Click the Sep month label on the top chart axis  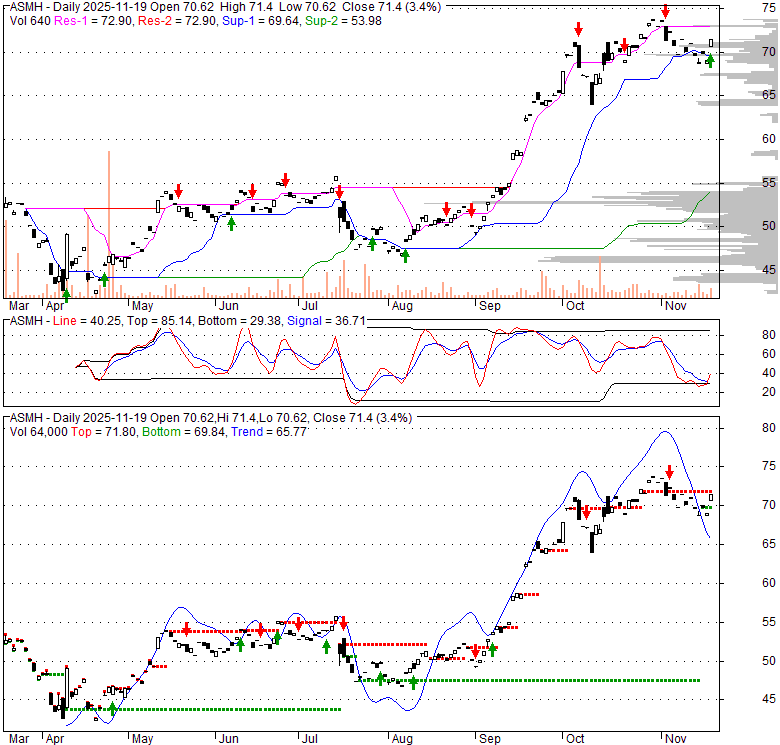pos(490,306)
